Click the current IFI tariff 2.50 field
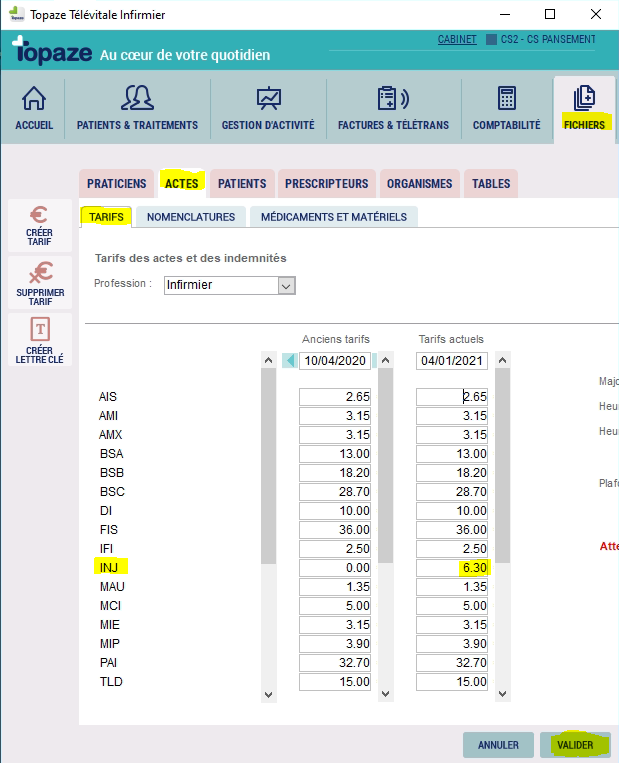The width and height of the screenshot is (619, 763). coord(452,549)
